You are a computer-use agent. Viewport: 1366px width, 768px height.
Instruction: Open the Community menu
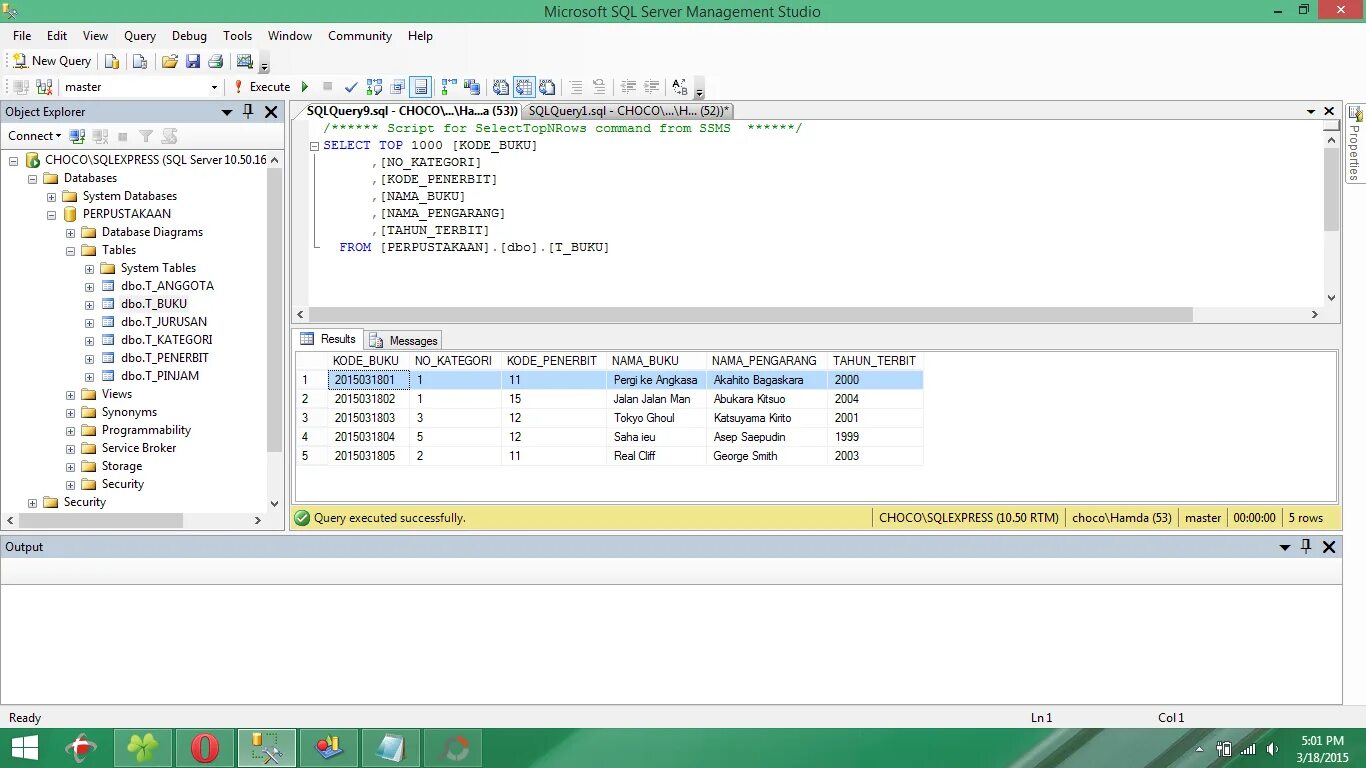click(x=360, y=36)
